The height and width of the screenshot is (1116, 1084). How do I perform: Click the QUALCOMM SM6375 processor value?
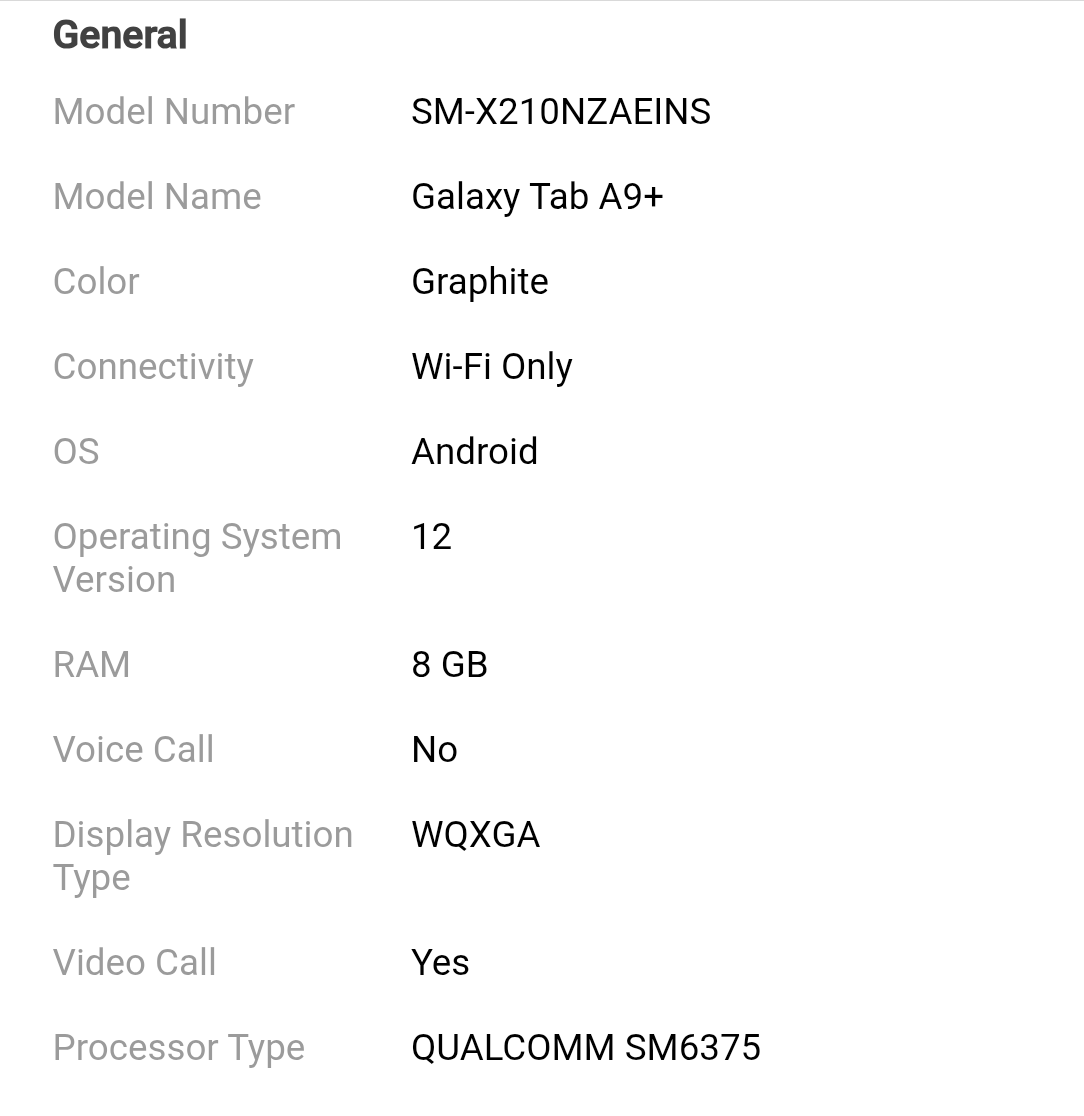point(586,1048)
